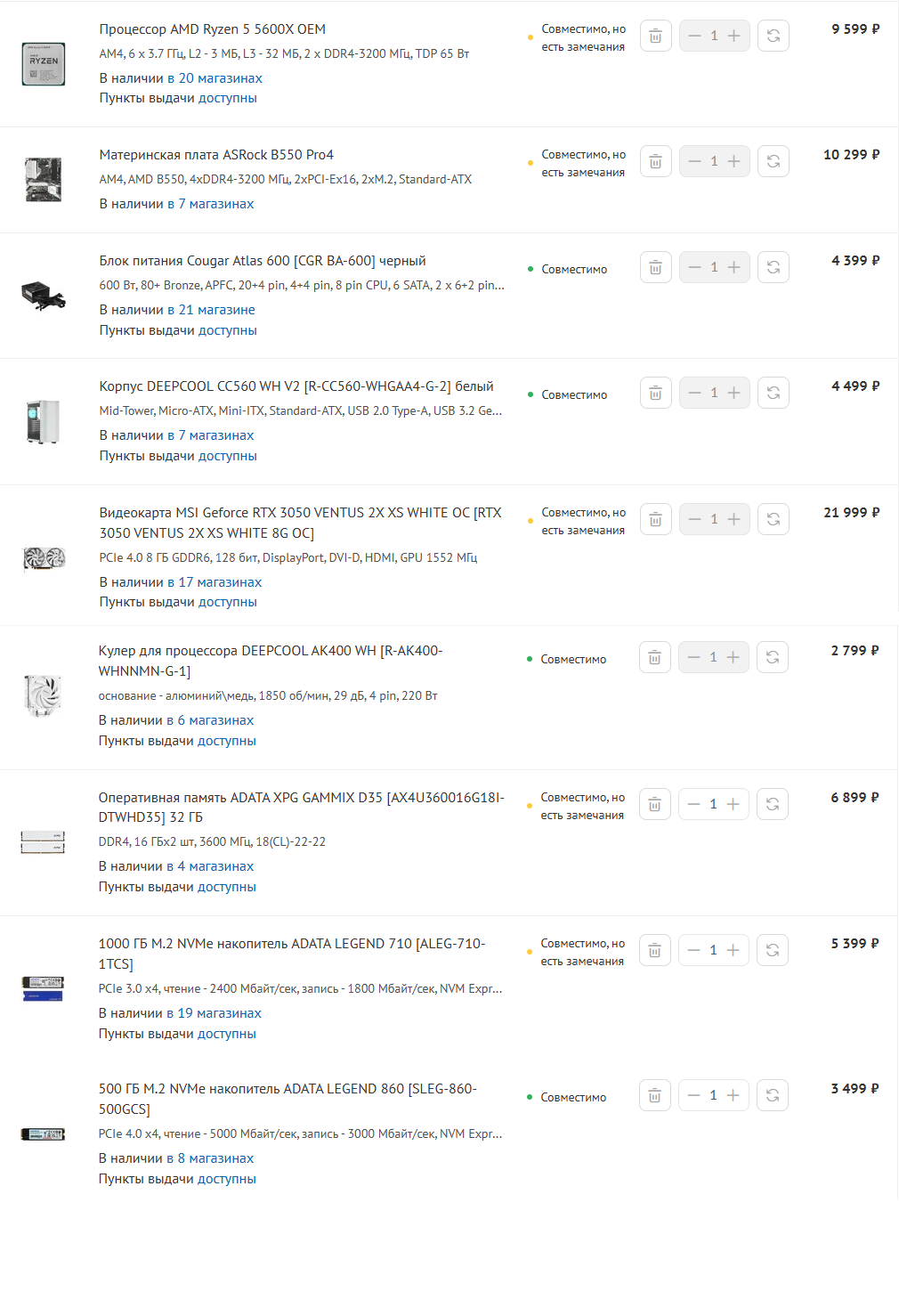Increase the ADATA XPG GAMMIX RAM quantity
This screenshot has width=899, height=1316.
click(x=733, y=804)
